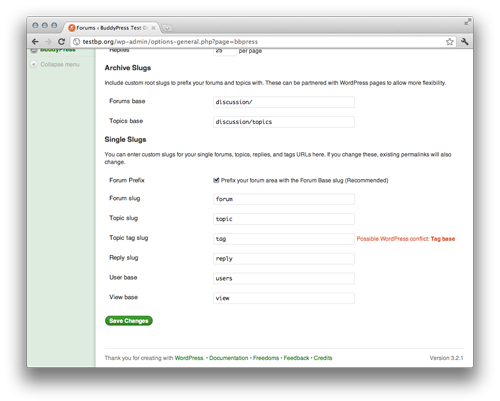Click the Topic tag slug label

tap(129, 238)
